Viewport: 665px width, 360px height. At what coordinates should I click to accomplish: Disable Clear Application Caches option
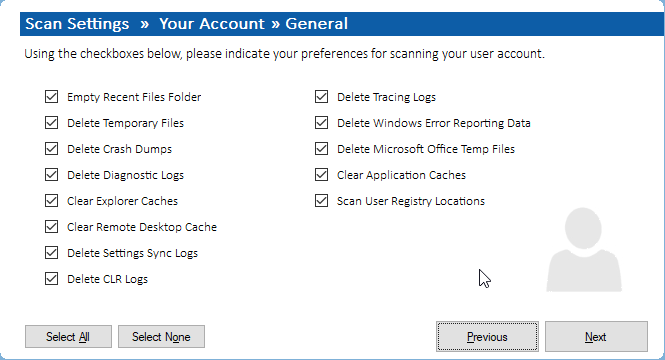[321, 175]
